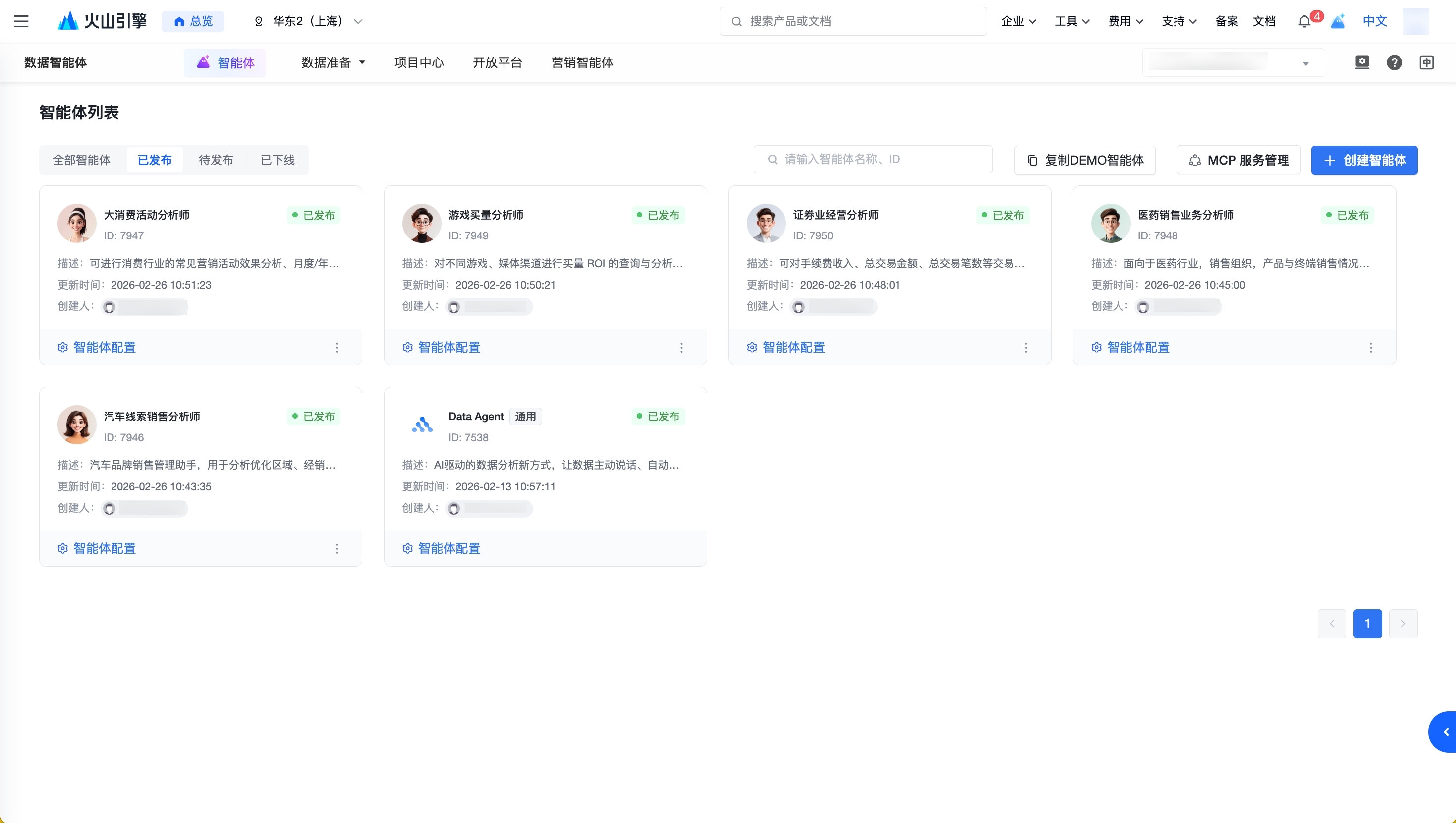
Task: Click the 游戏买量分析师 avatar thumbnail
Action: pos(421,224)
